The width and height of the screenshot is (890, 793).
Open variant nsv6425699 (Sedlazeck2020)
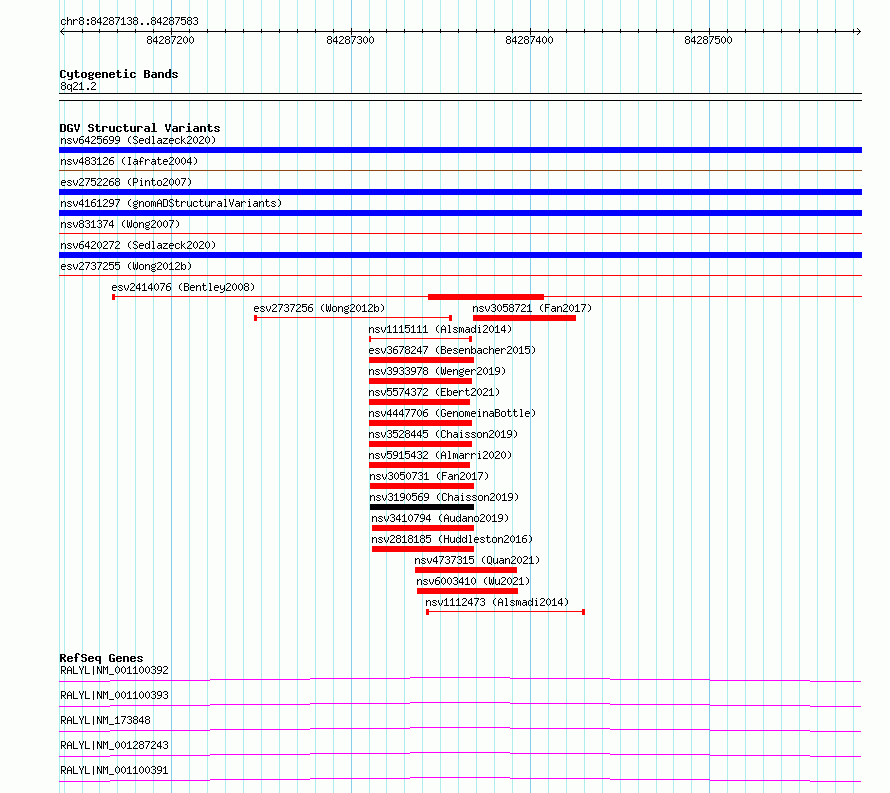[138, 140]
